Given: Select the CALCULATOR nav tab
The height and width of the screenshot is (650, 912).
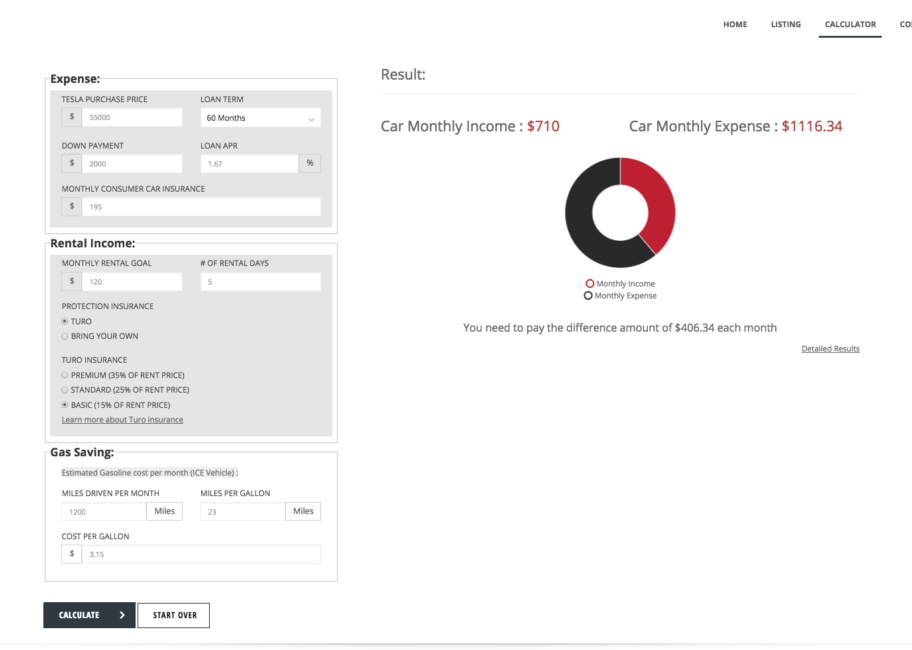Looking at the screenshot, I should (x=850, y=24).
